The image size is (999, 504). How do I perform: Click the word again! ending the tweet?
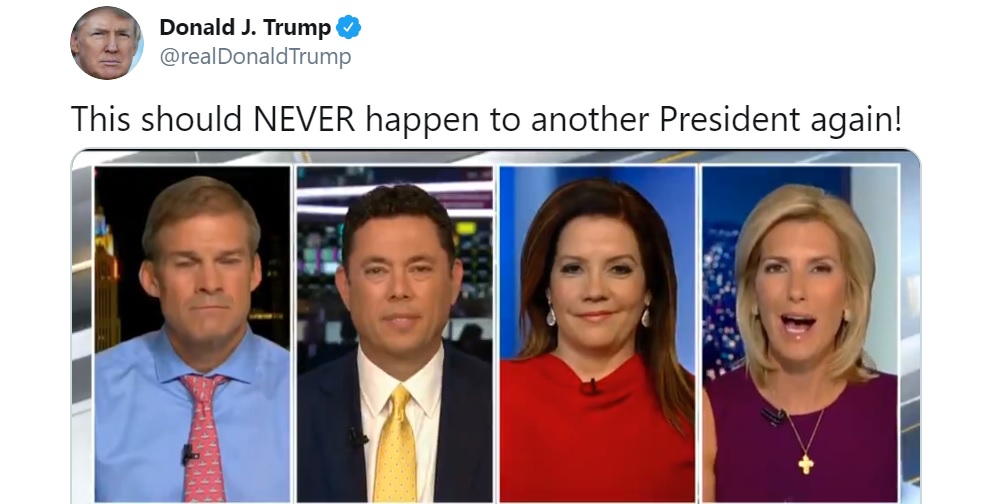tap(856, 120)
